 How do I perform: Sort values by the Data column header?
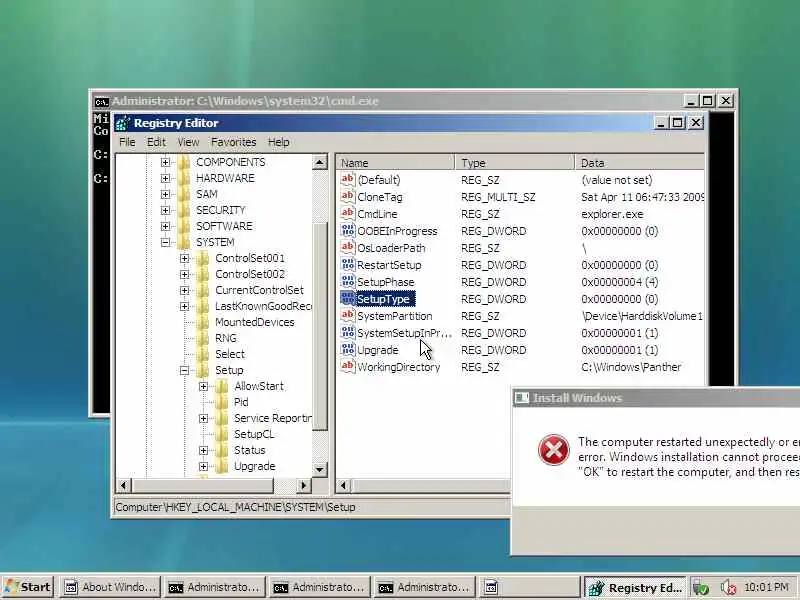coord(640,163)
